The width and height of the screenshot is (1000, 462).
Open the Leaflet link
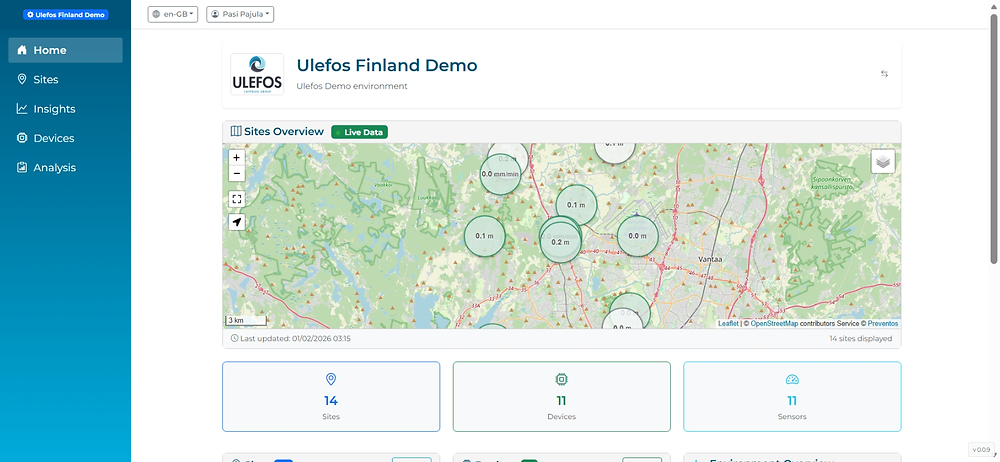coord(728,324)
